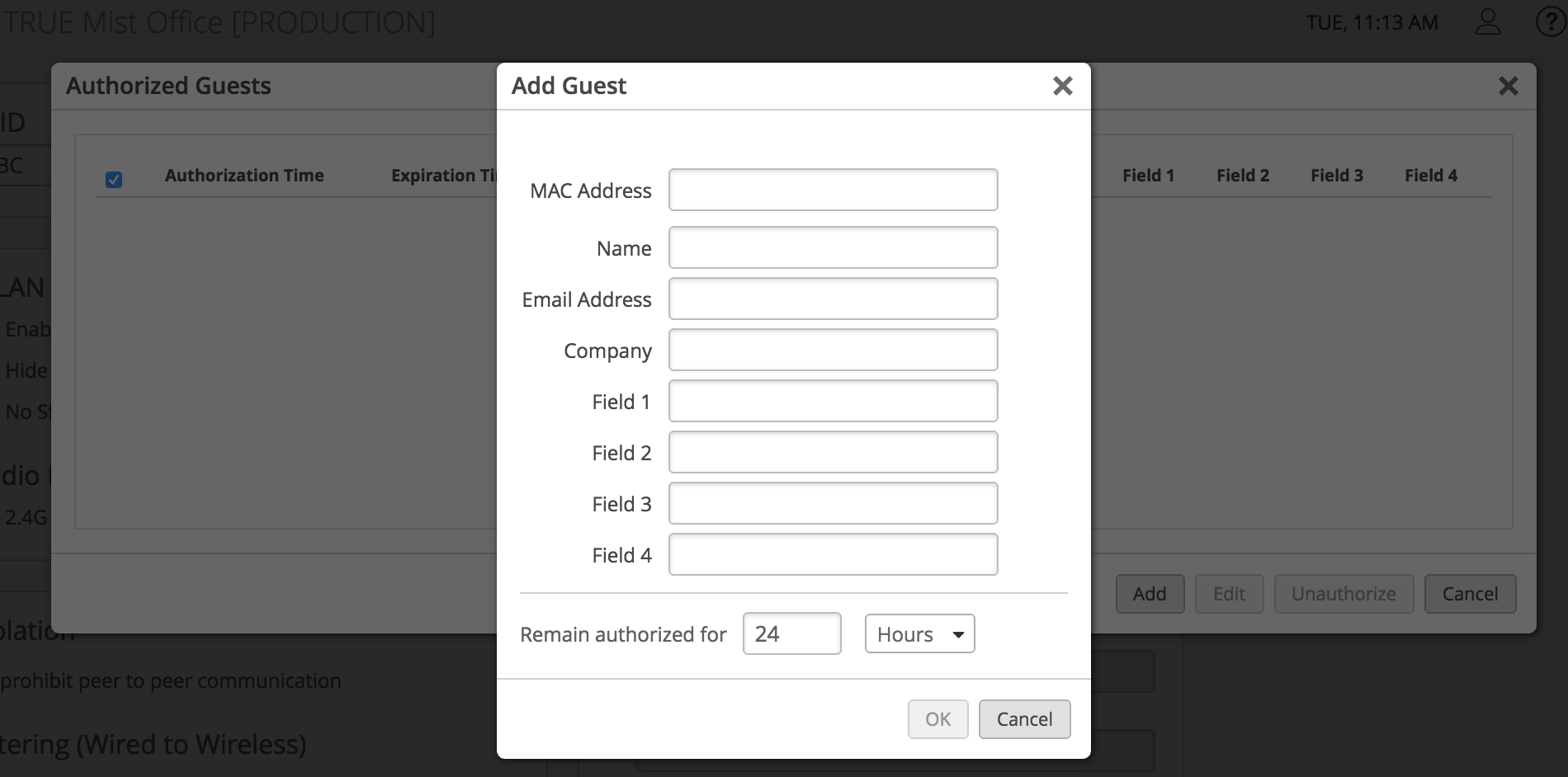Open the help question mark icon

[x=1550, y=22]
